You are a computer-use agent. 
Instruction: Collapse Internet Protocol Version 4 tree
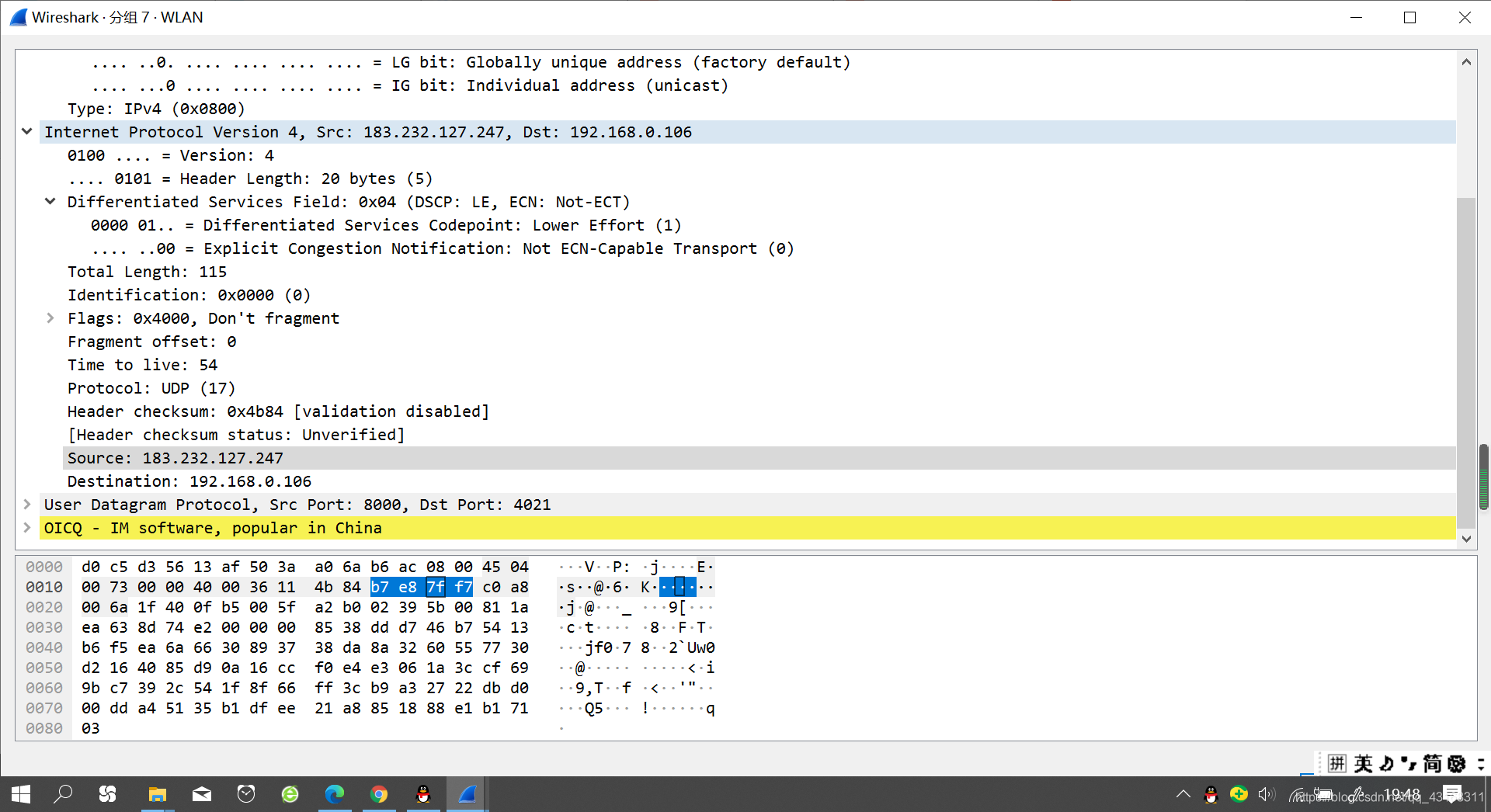[27, 132]
